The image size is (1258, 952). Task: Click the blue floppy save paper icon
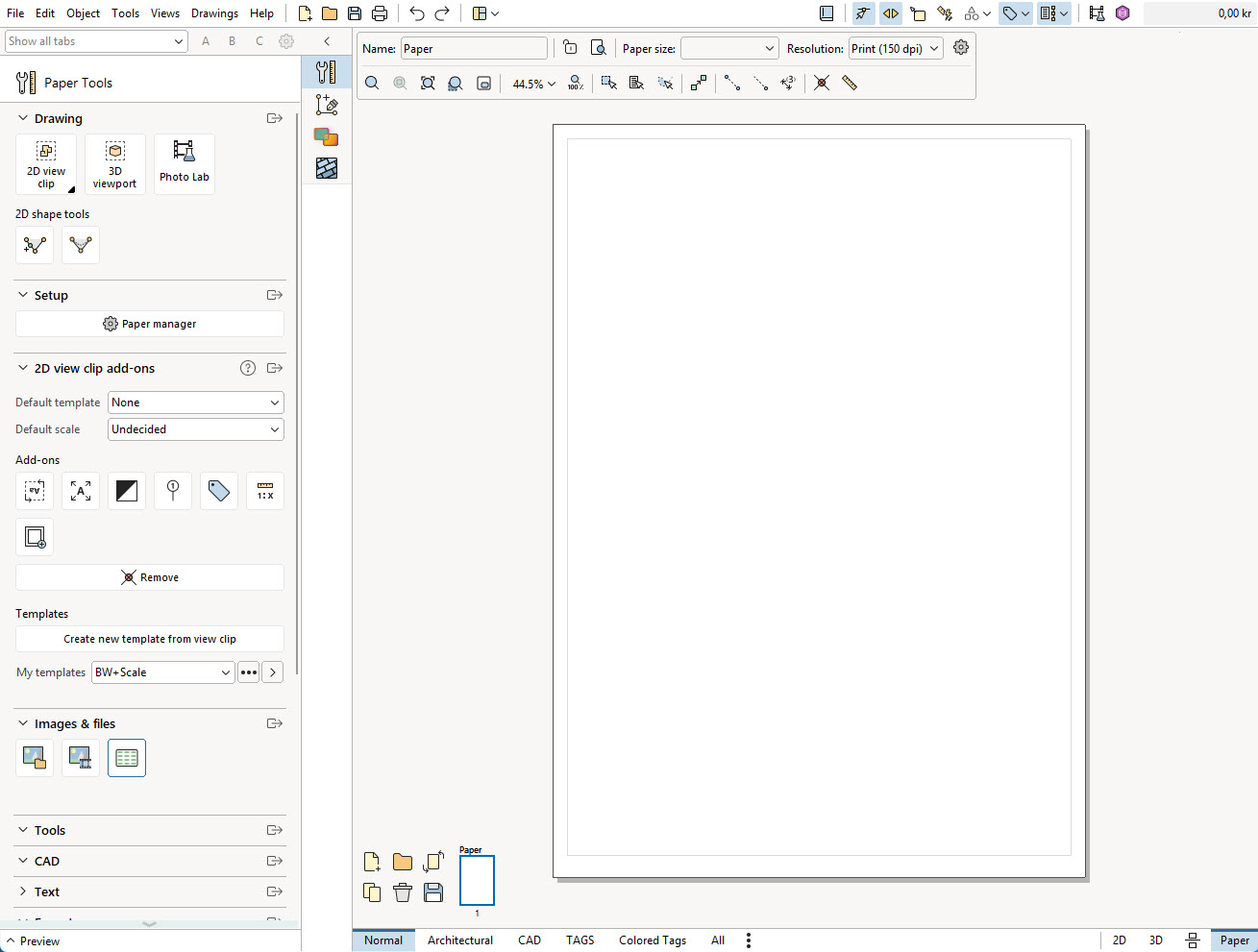(433, 892)
